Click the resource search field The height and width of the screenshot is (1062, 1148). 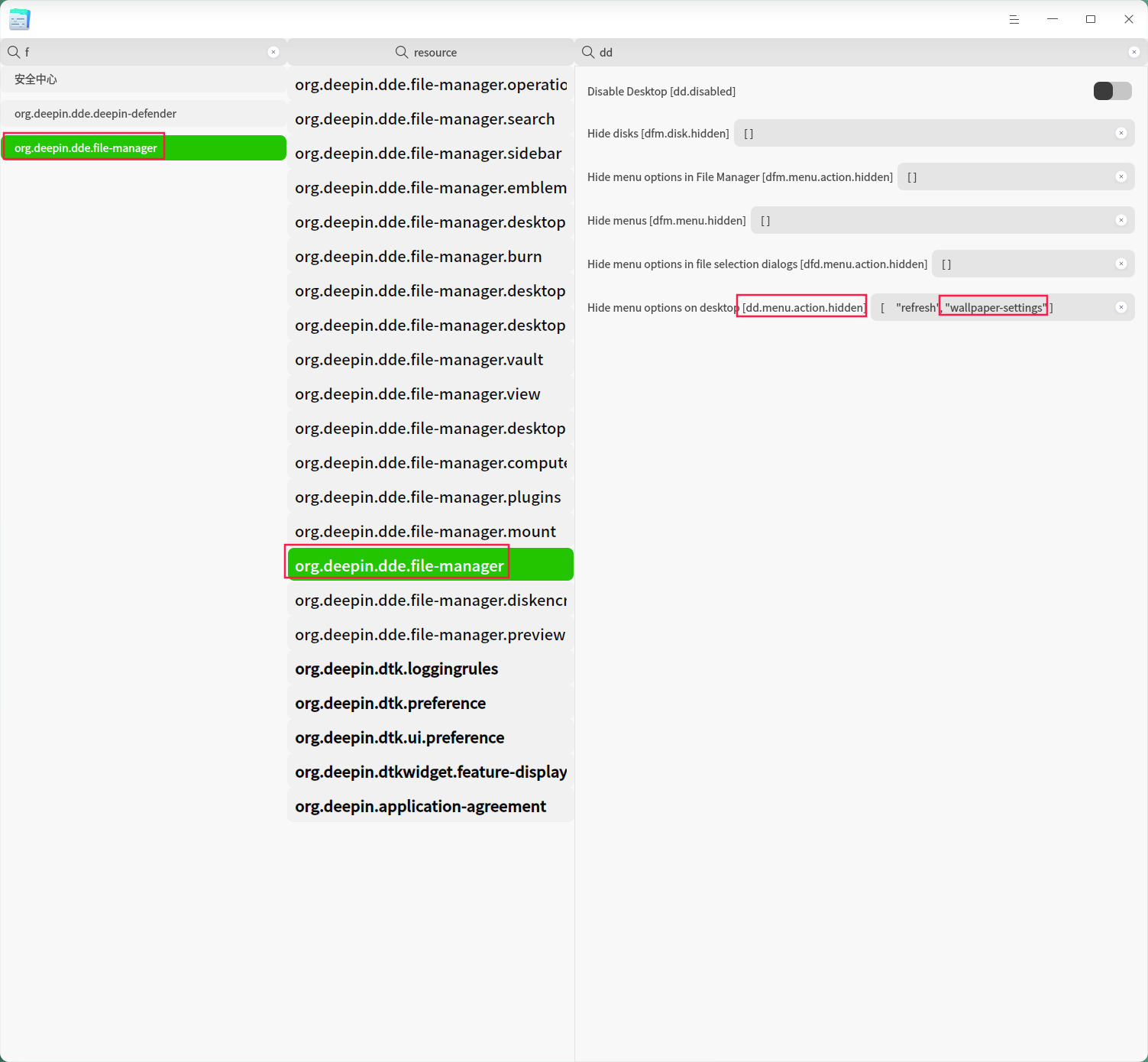pos(431,52)
